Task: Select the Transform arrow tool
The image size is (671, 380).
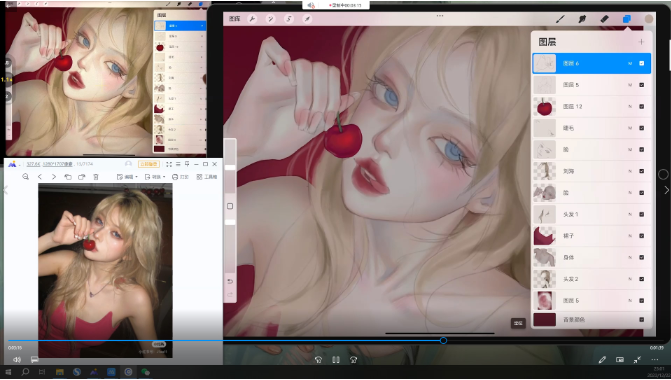Action: [307, 19]
